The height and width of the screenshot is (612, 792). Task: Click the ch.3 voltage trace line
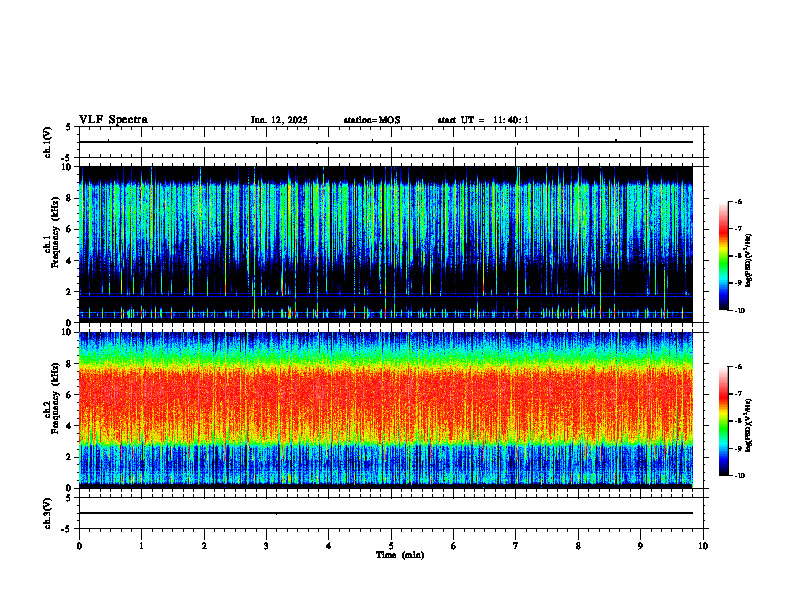tap(386, 513)
